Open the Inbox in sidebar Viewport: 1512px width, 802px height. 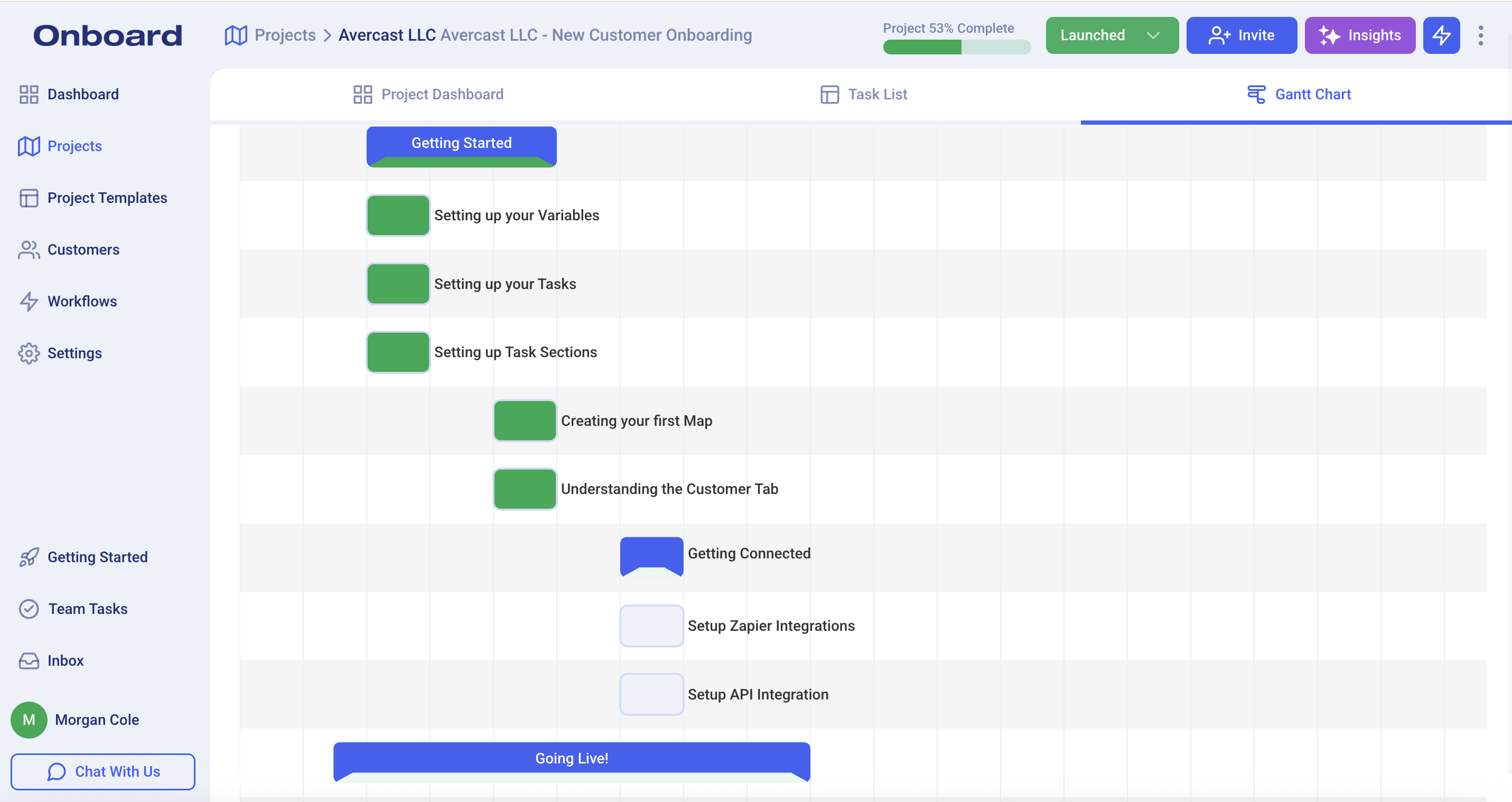(65, 660)
